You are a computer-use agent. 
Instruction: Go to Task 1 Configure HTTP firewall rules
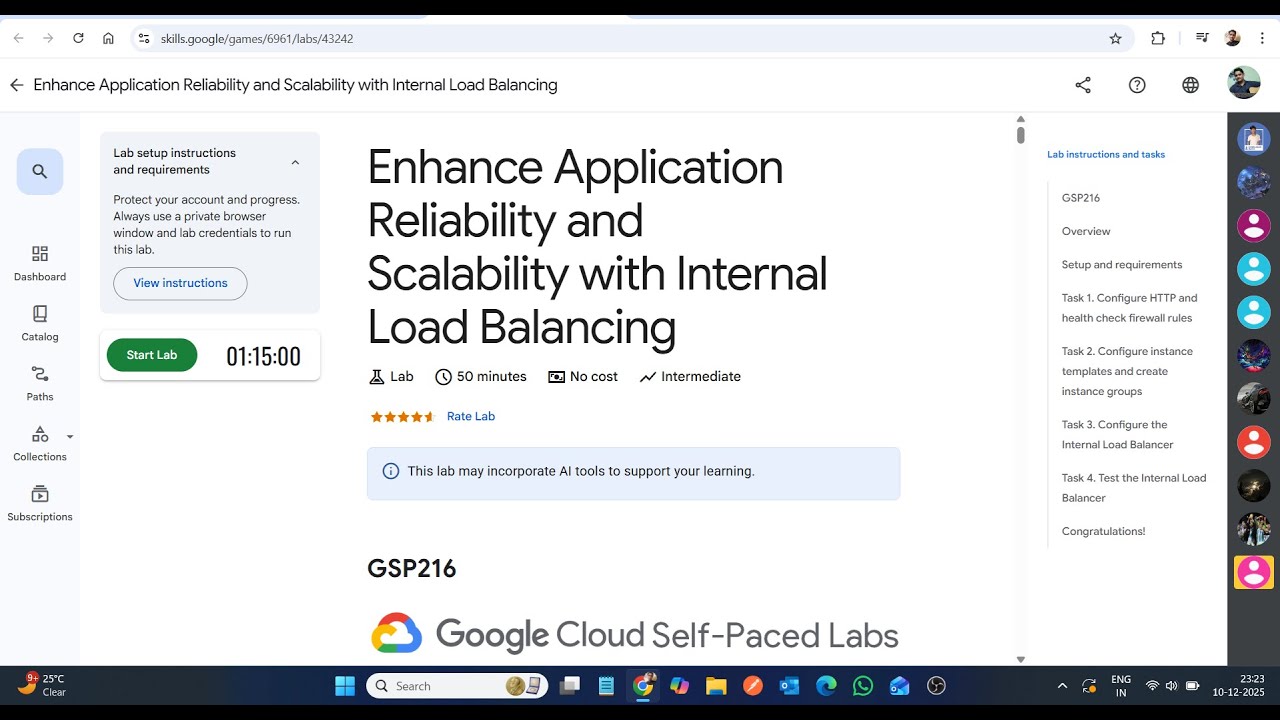(1129, 308)
